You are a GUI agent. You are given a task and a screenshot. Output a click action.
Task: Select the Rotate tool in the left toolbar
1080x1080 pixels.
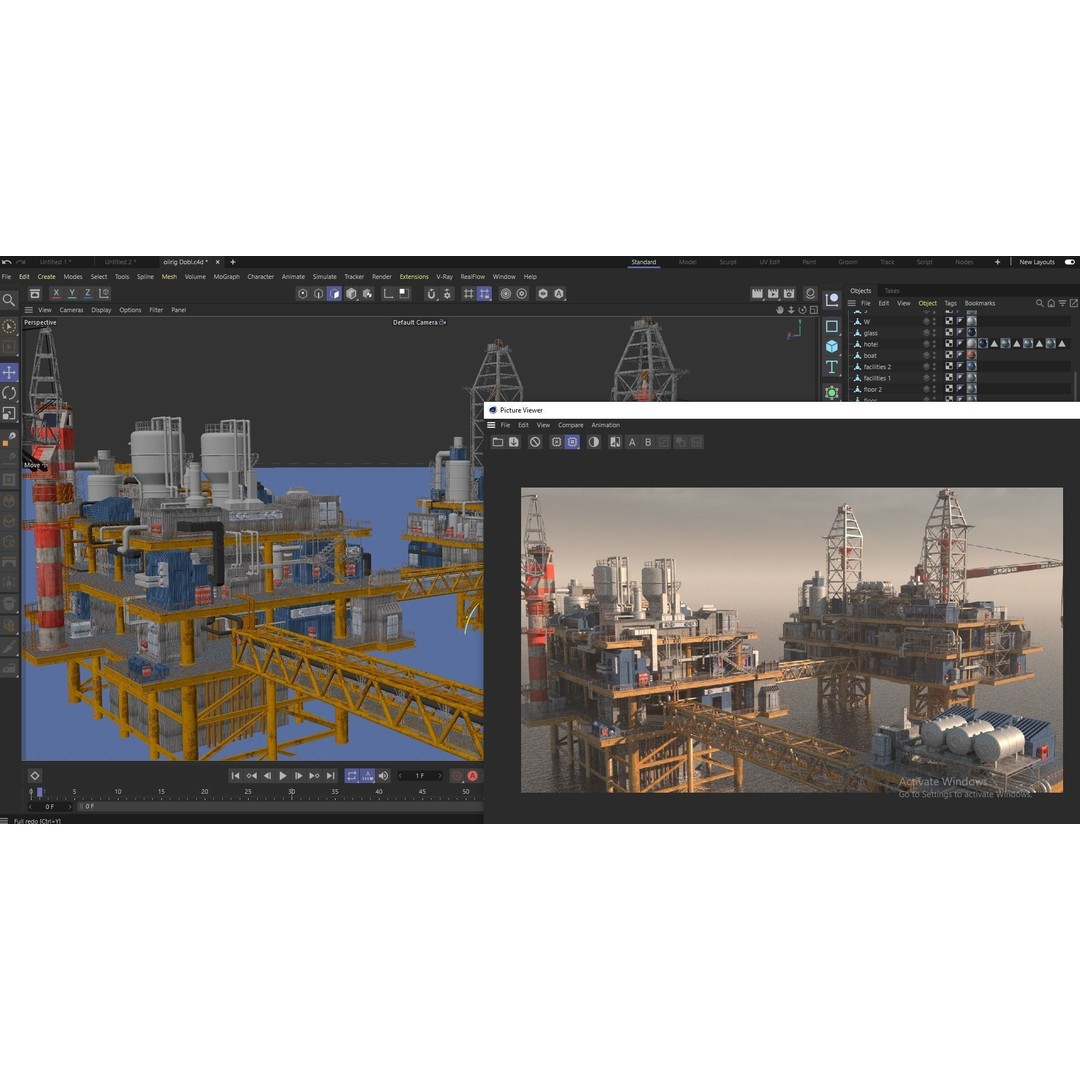pos(7,393)
